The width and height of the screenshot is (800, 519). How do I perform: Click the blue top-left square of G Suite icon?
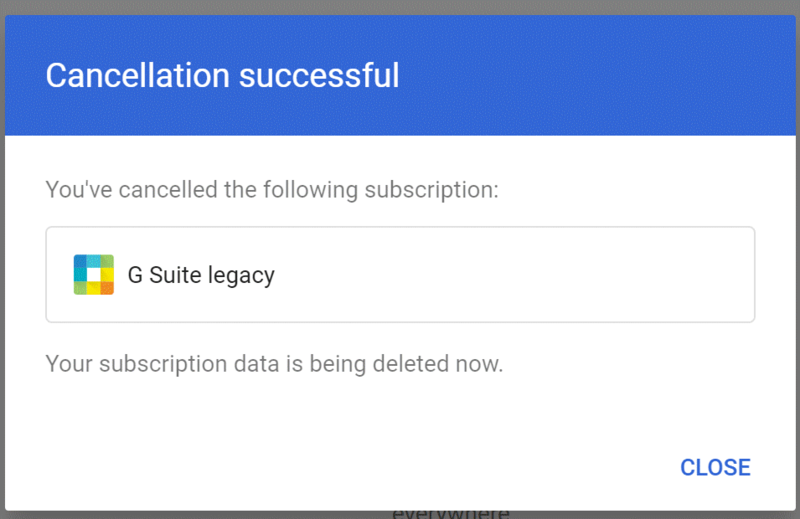tap(80, 261)
